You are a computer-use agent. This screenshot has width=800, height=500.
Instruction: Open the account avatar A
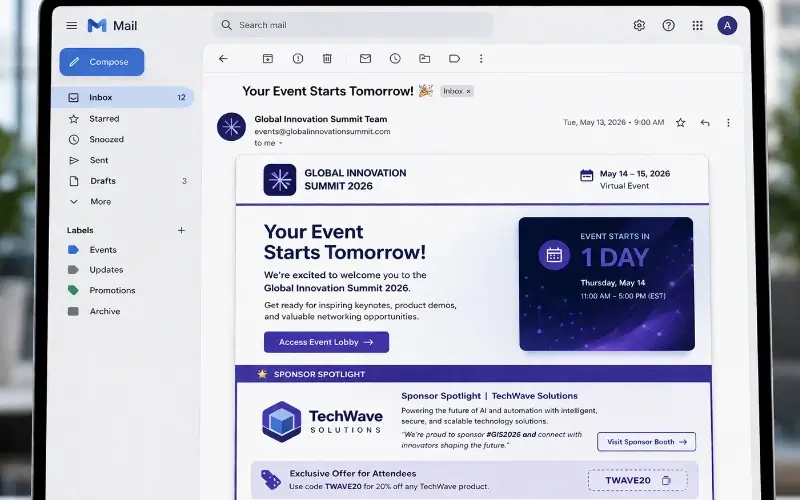click(727, 26)
